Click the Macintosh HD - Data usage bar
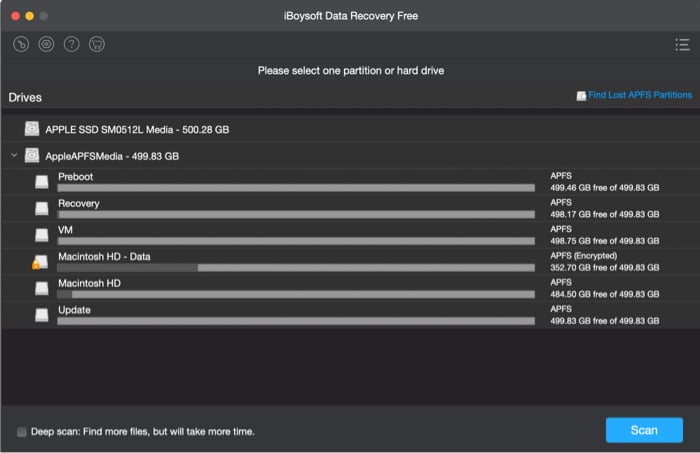The height and width of the screenshot is (453, 700). [x=296, y=268]
